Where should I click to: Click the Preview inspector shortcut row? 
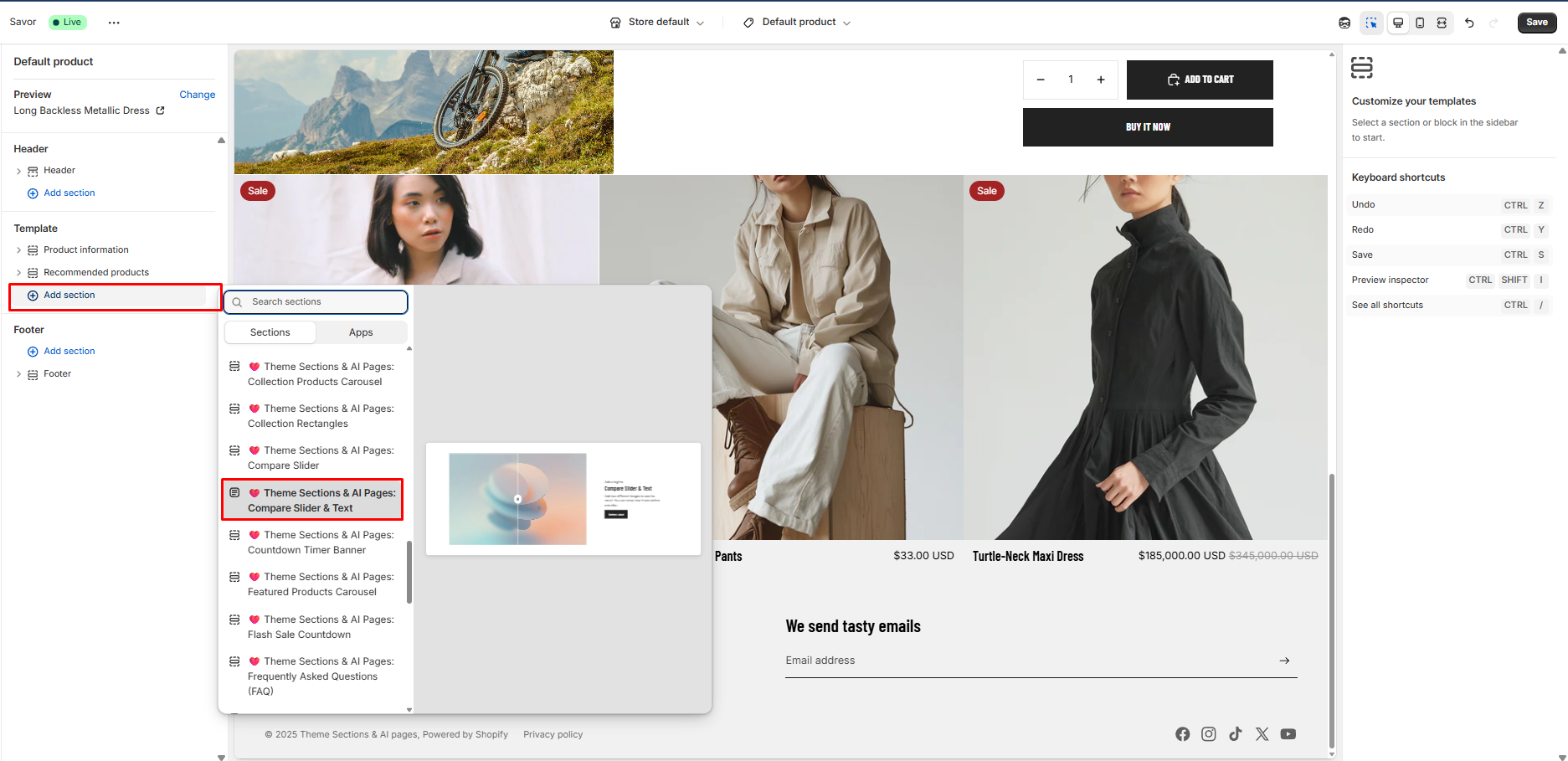pyautogui.click(x=1450, y=280)
